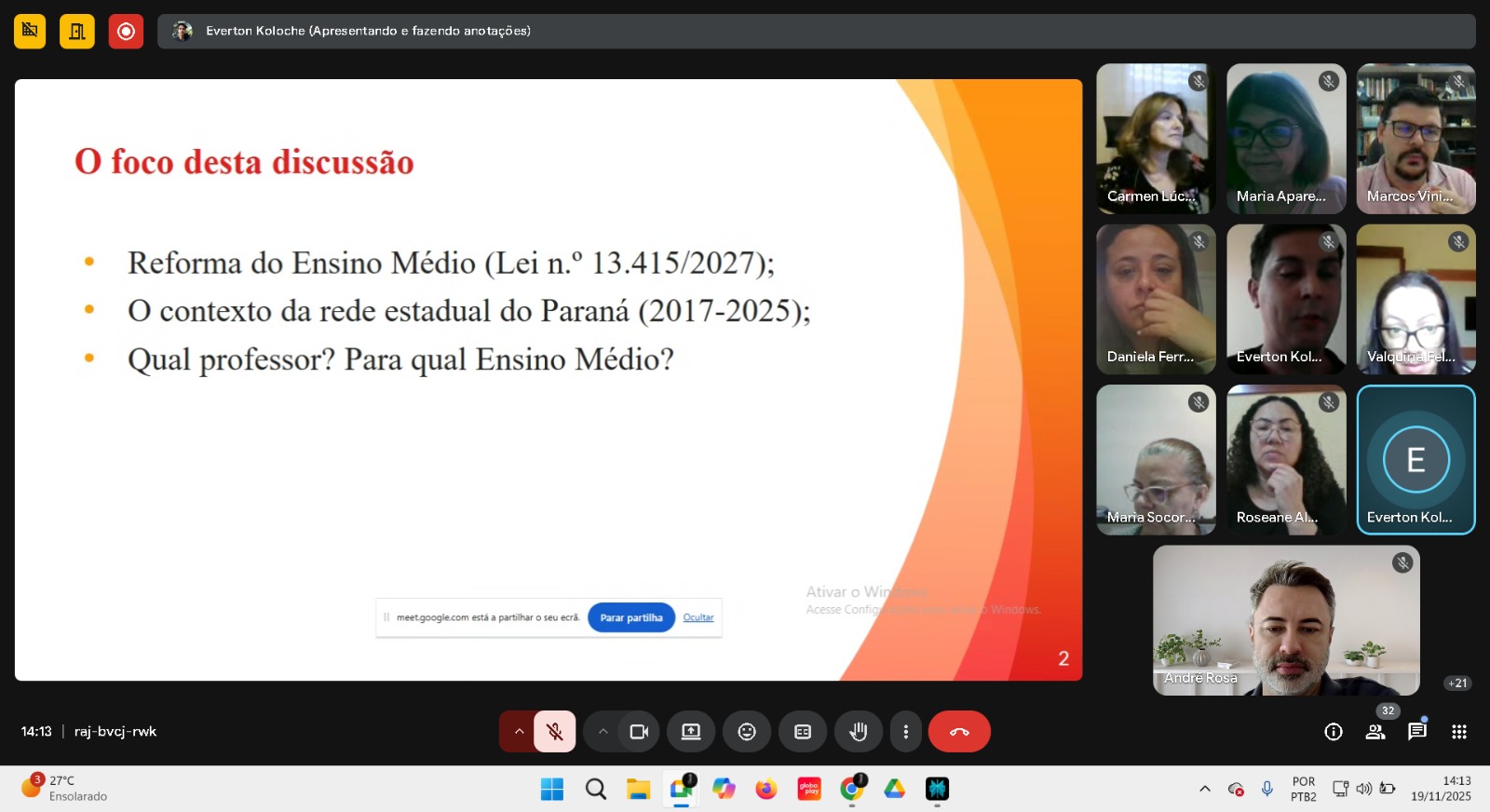The height and width of the screenshot is (812, 1490).
Task: Click the Parar partilha button
Action: click(631, 617)
